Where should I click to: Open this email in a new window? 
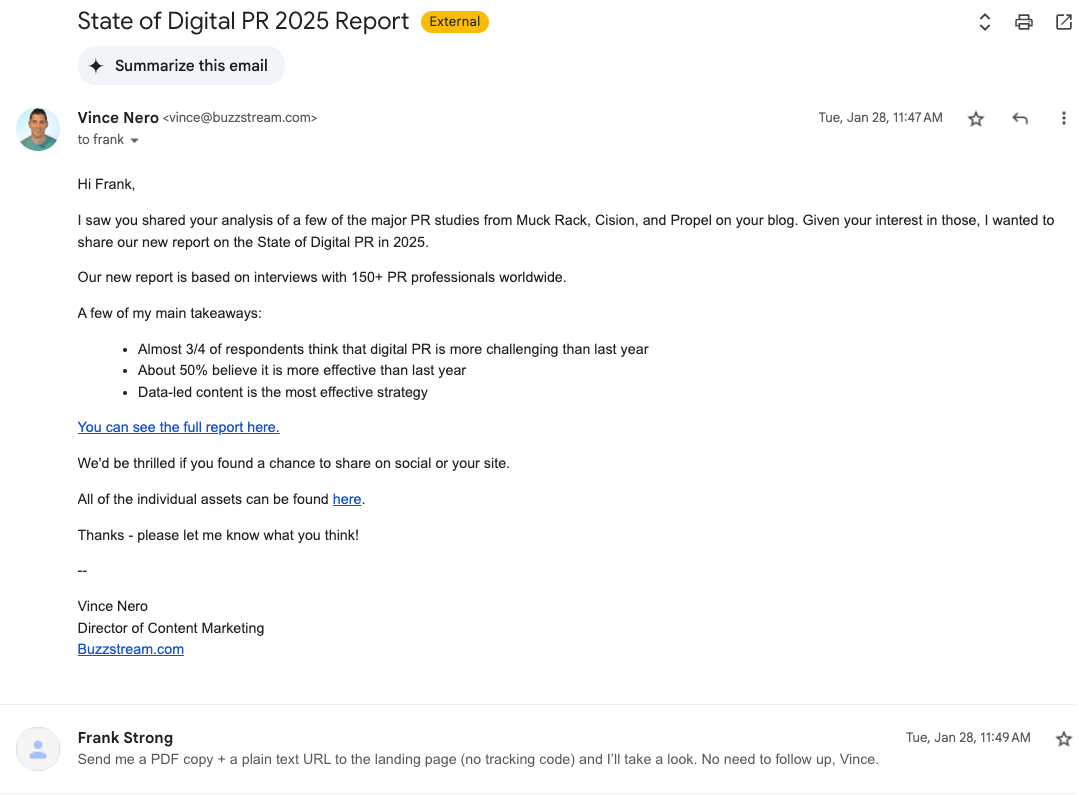point(1063,21)
